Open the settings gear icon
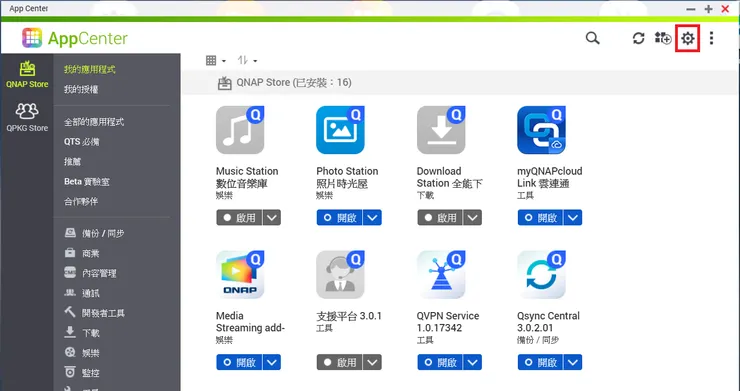740x391 pixels. point(688,38)
